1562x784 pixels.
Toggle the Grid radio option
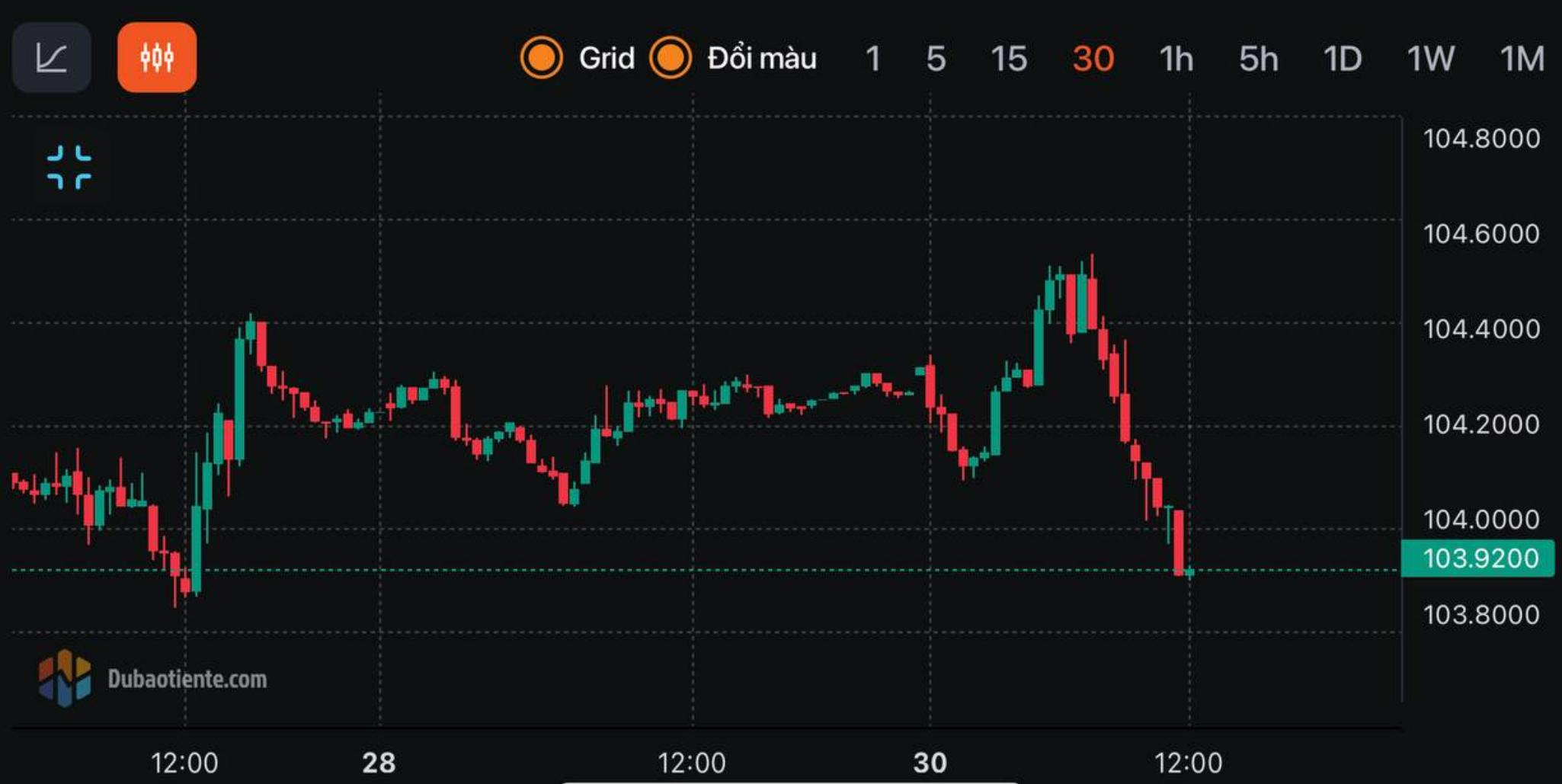(x=542, y=58)
